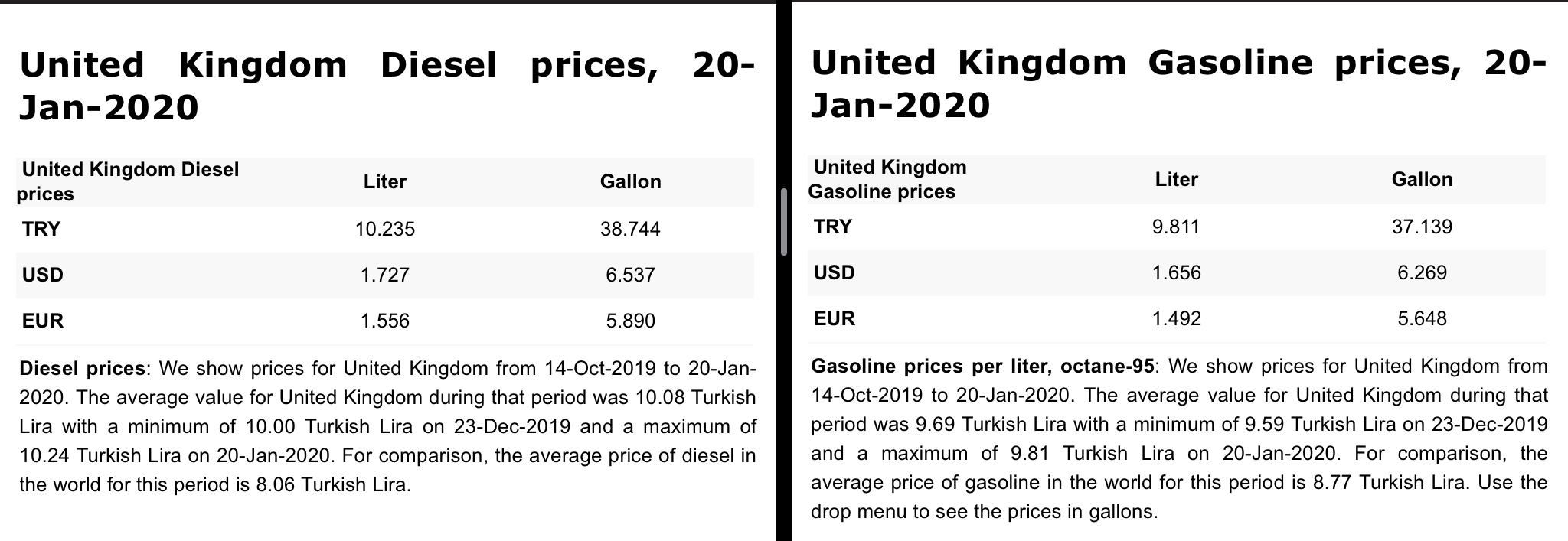Click the 38.744 diesel gallon price cell
This screenshot has height=541, width=1568.
(x=630, y=229)
